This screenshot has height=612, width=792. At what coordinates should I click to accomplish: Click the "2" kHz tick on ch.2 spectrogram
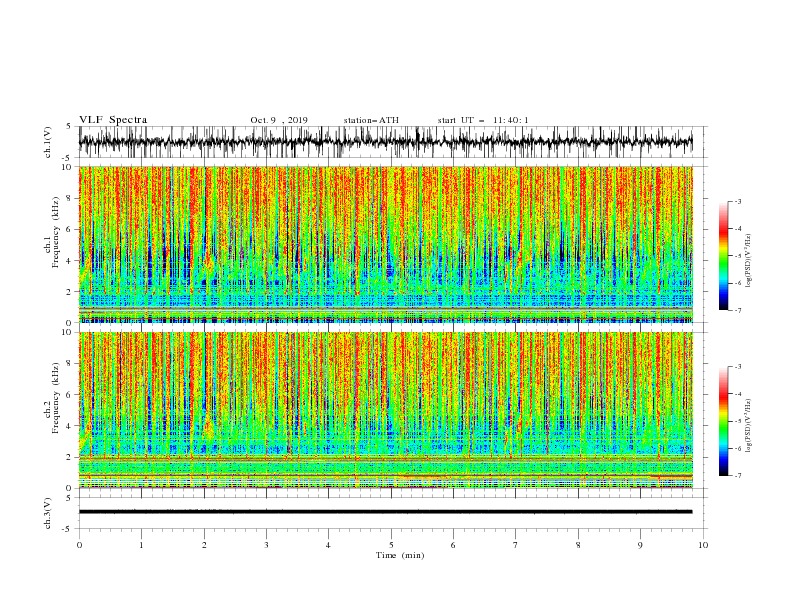70,457
